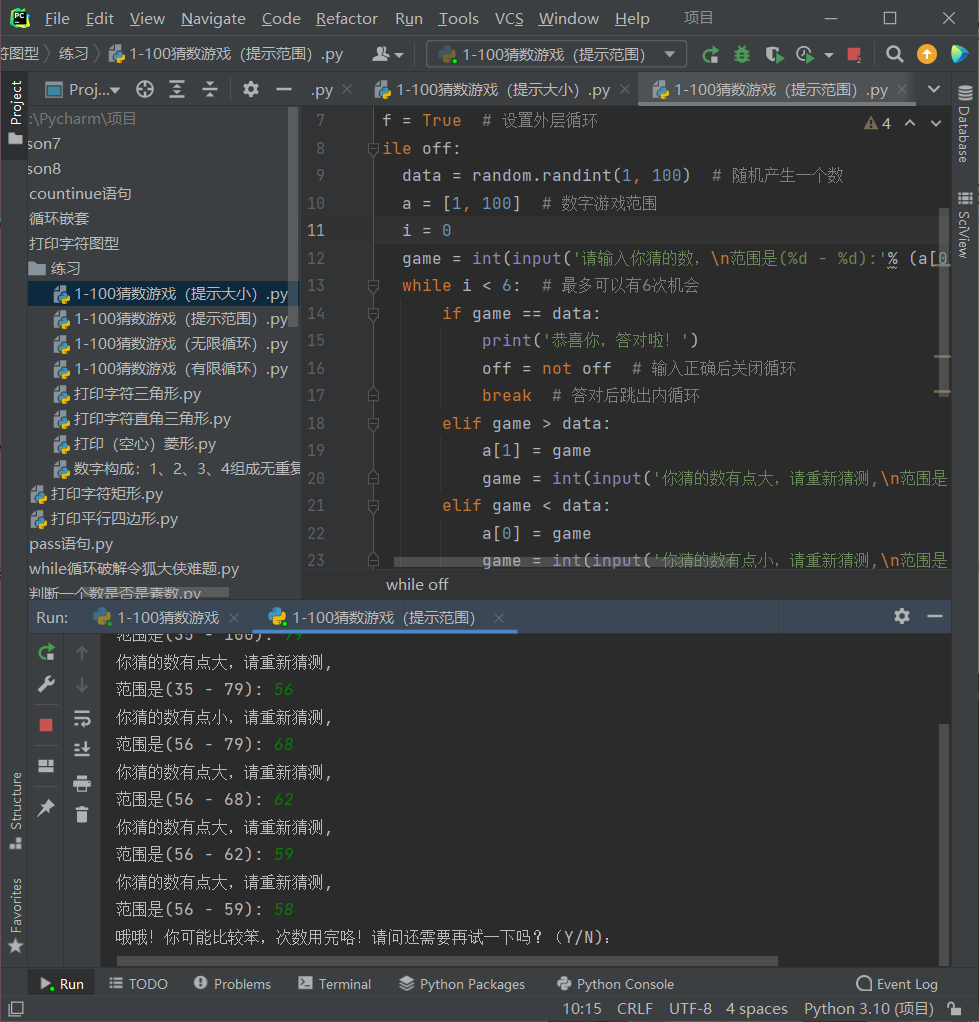
Task: Stop the running program in top toolbar
Action: click(854, 55)
